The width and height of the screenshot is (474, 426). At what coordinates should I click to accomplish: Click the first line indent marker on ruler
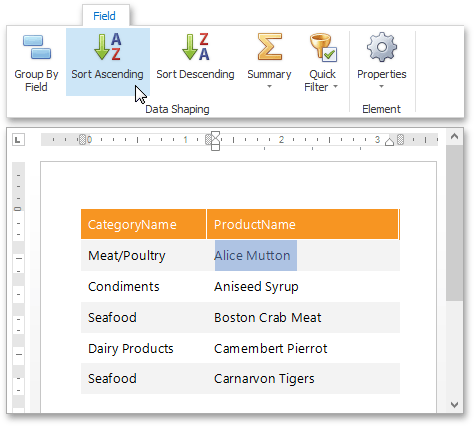pos(215,135)
